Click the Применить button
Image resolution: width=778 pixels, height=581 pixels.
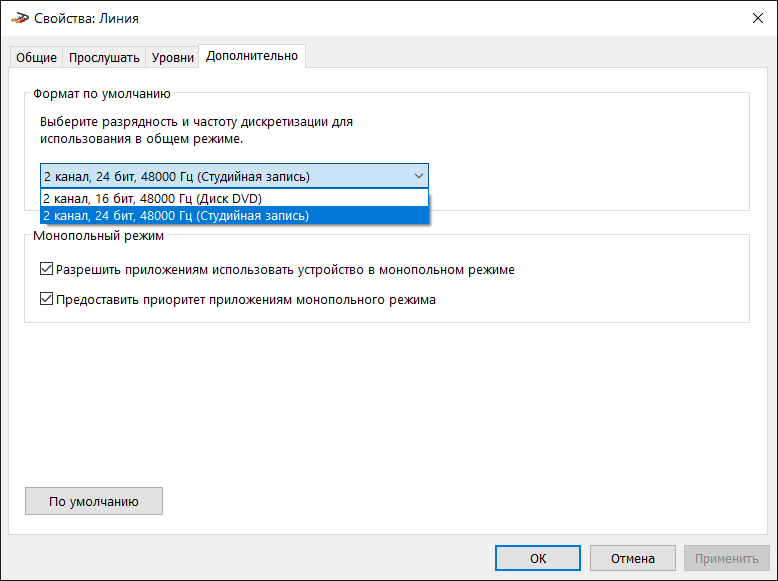727,558
